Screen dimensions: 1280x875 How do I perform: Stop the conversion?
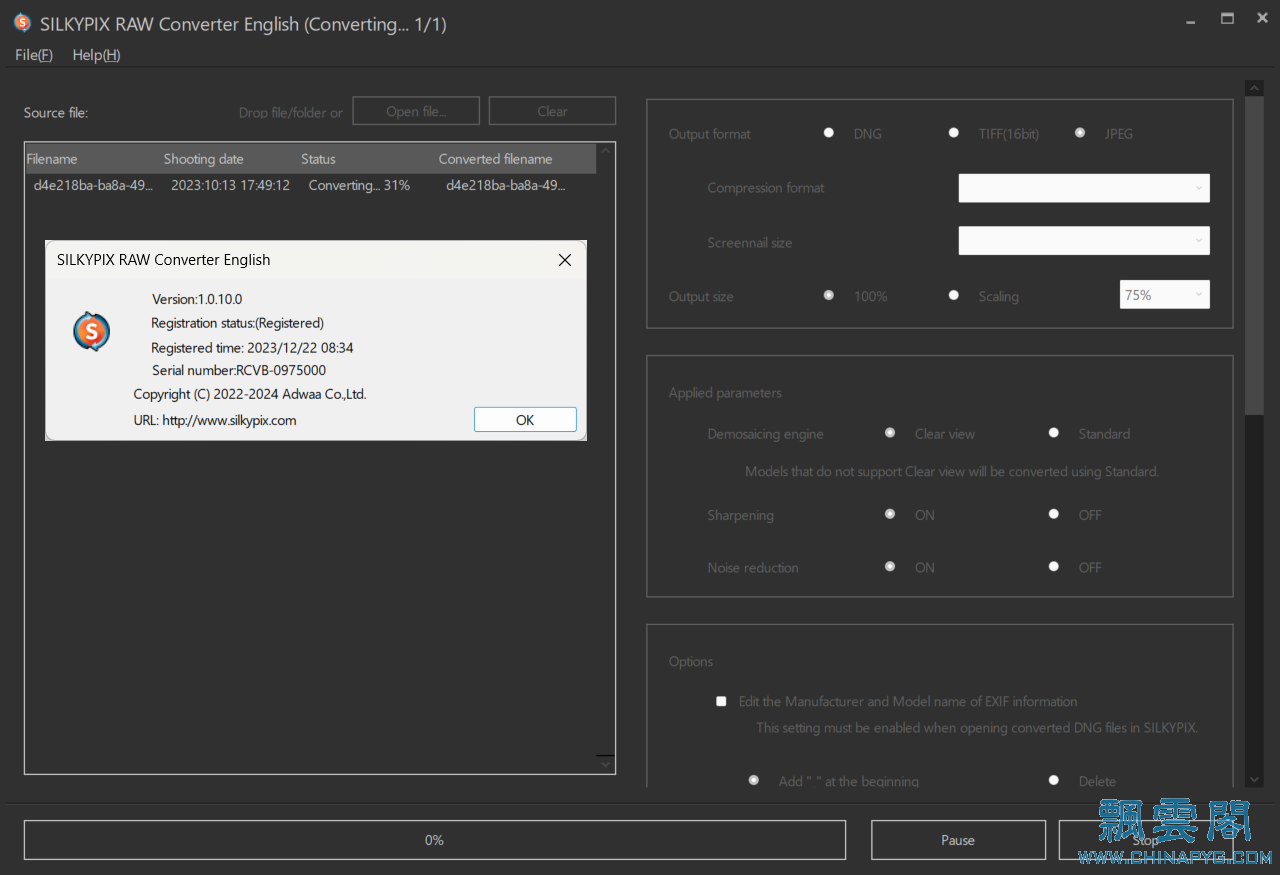pos(1146,840)
